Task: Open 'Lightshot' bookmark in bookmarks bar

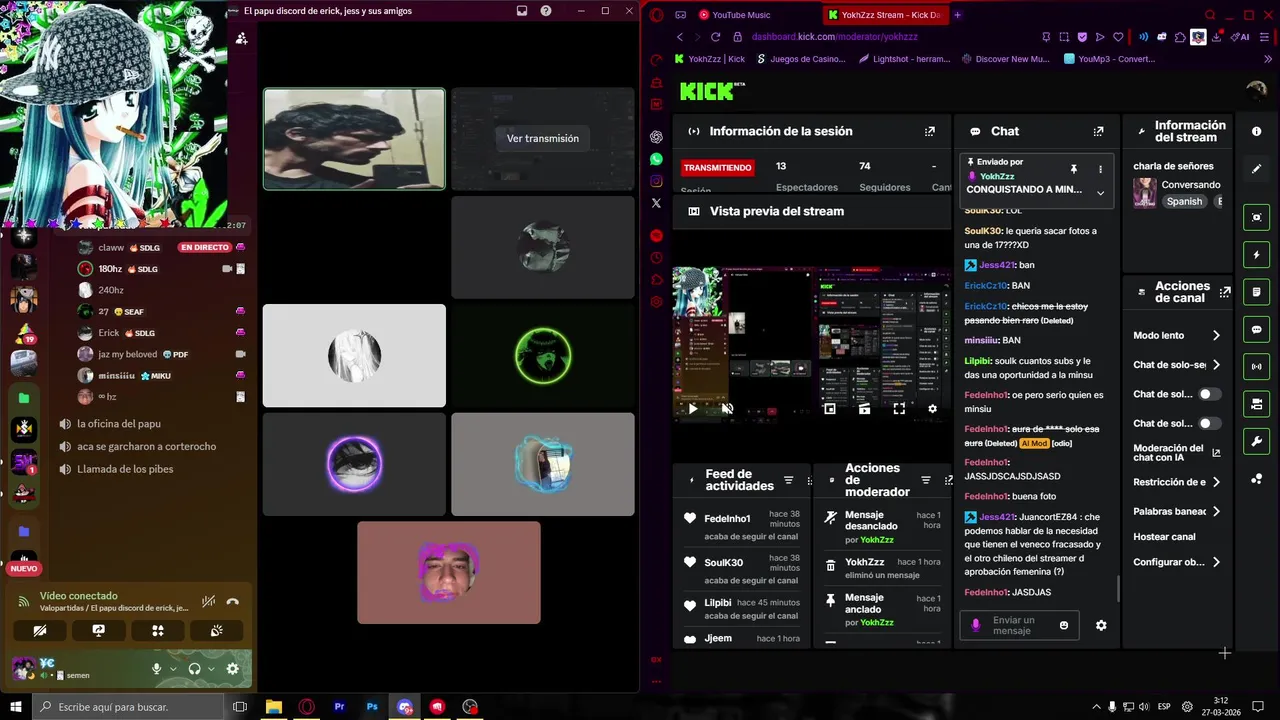Action: click(904, 59)
